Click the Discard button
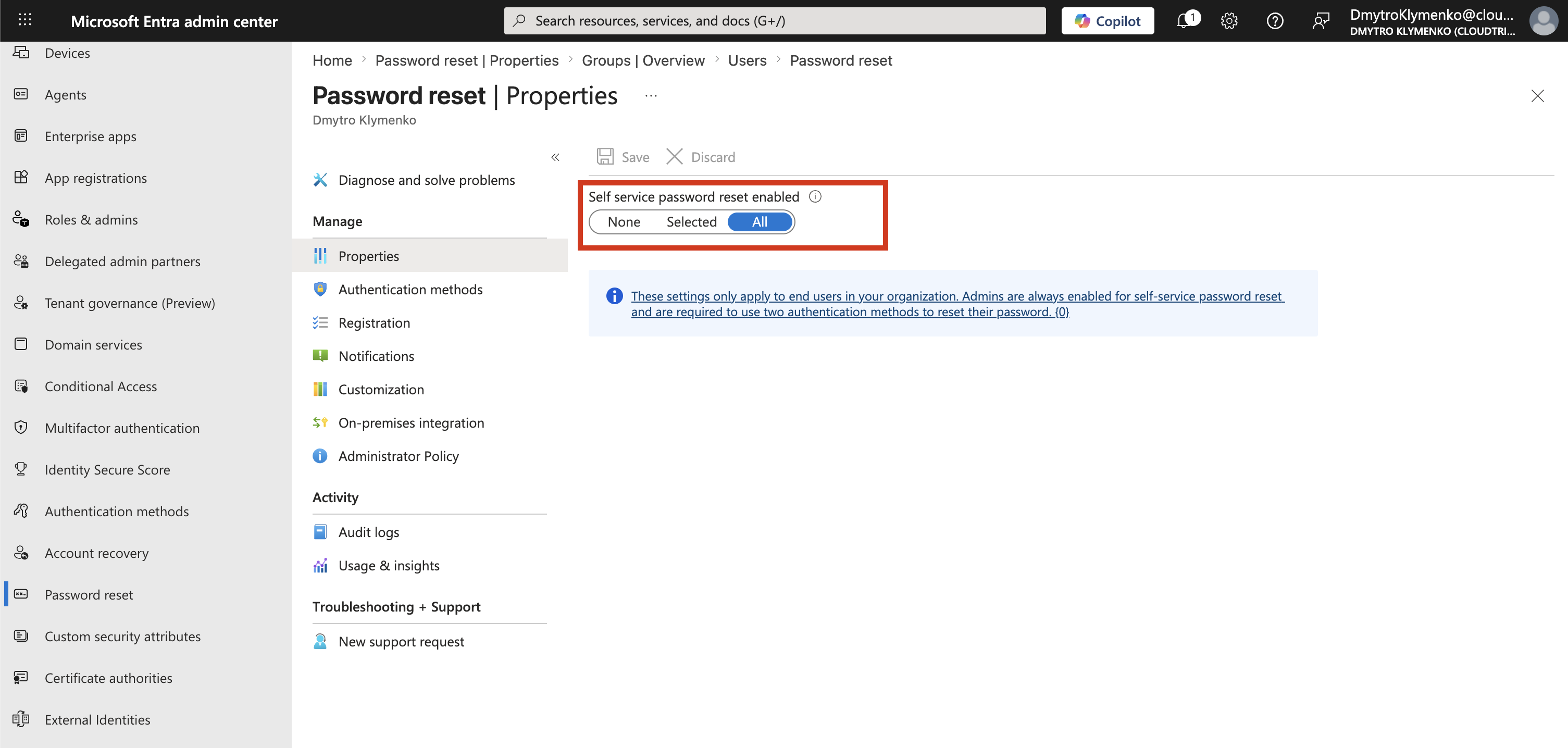Viewport: 1568px width, 748px height. (700, 157)
